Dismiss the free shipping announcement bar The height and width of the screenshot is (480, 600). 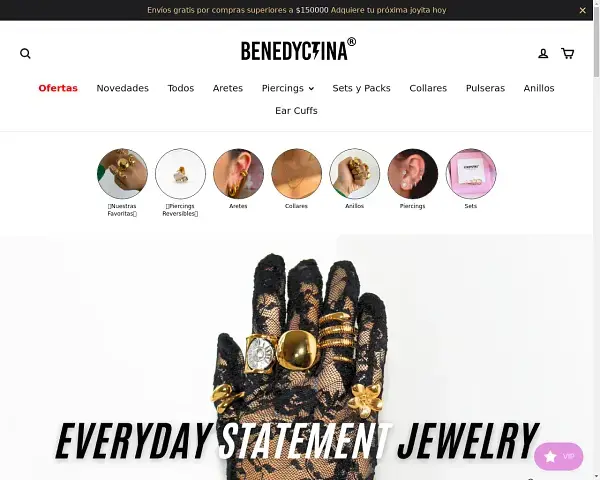[582, 10]
